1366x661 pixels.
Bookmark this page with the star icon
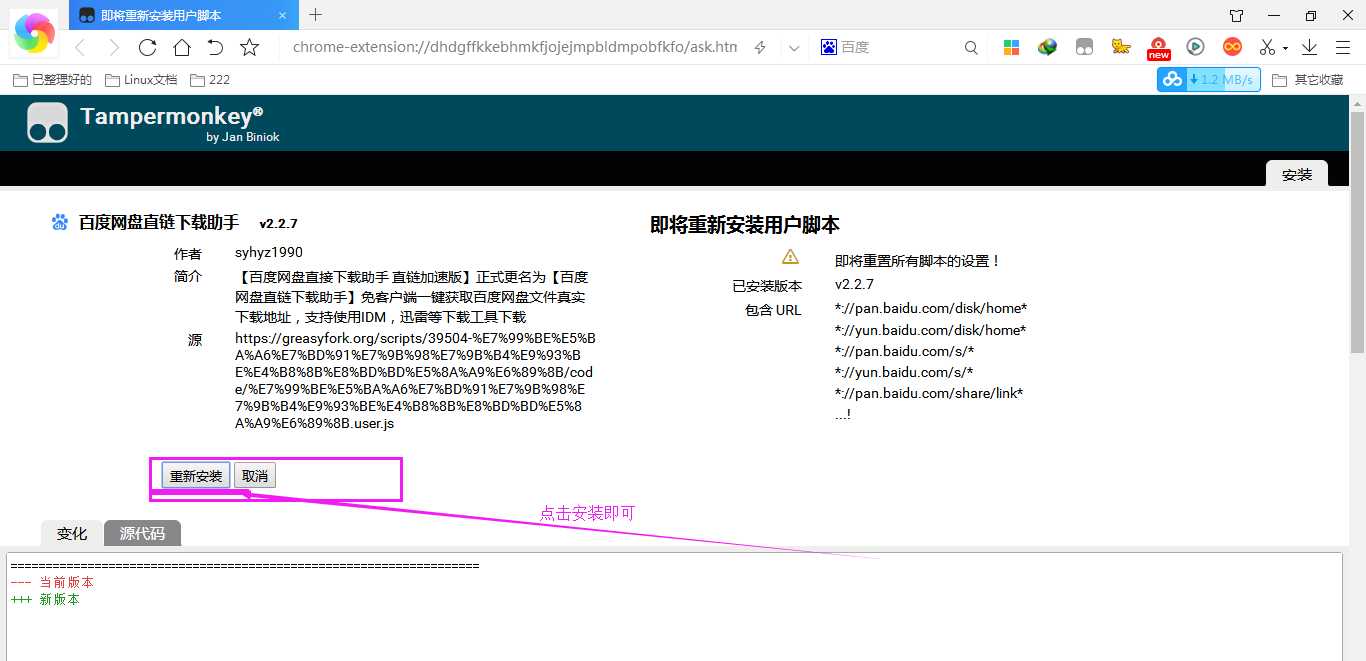(x=250, y=47)
